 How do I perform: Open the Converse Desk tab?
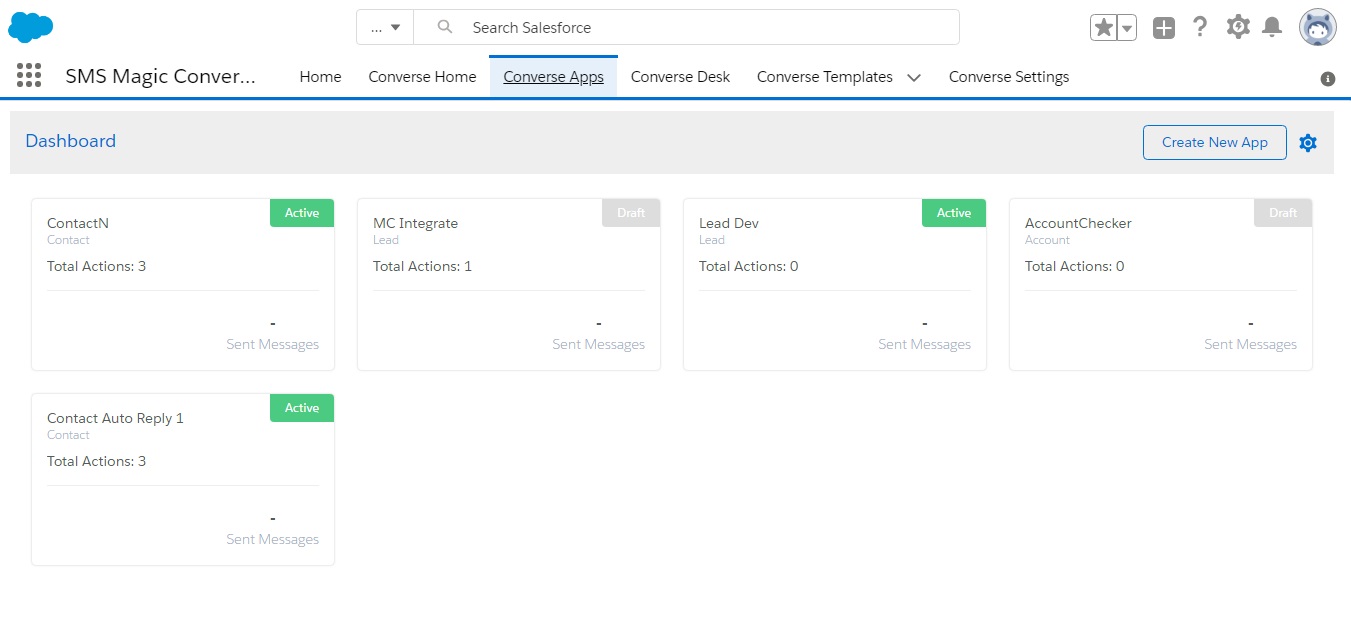point(680,77)
